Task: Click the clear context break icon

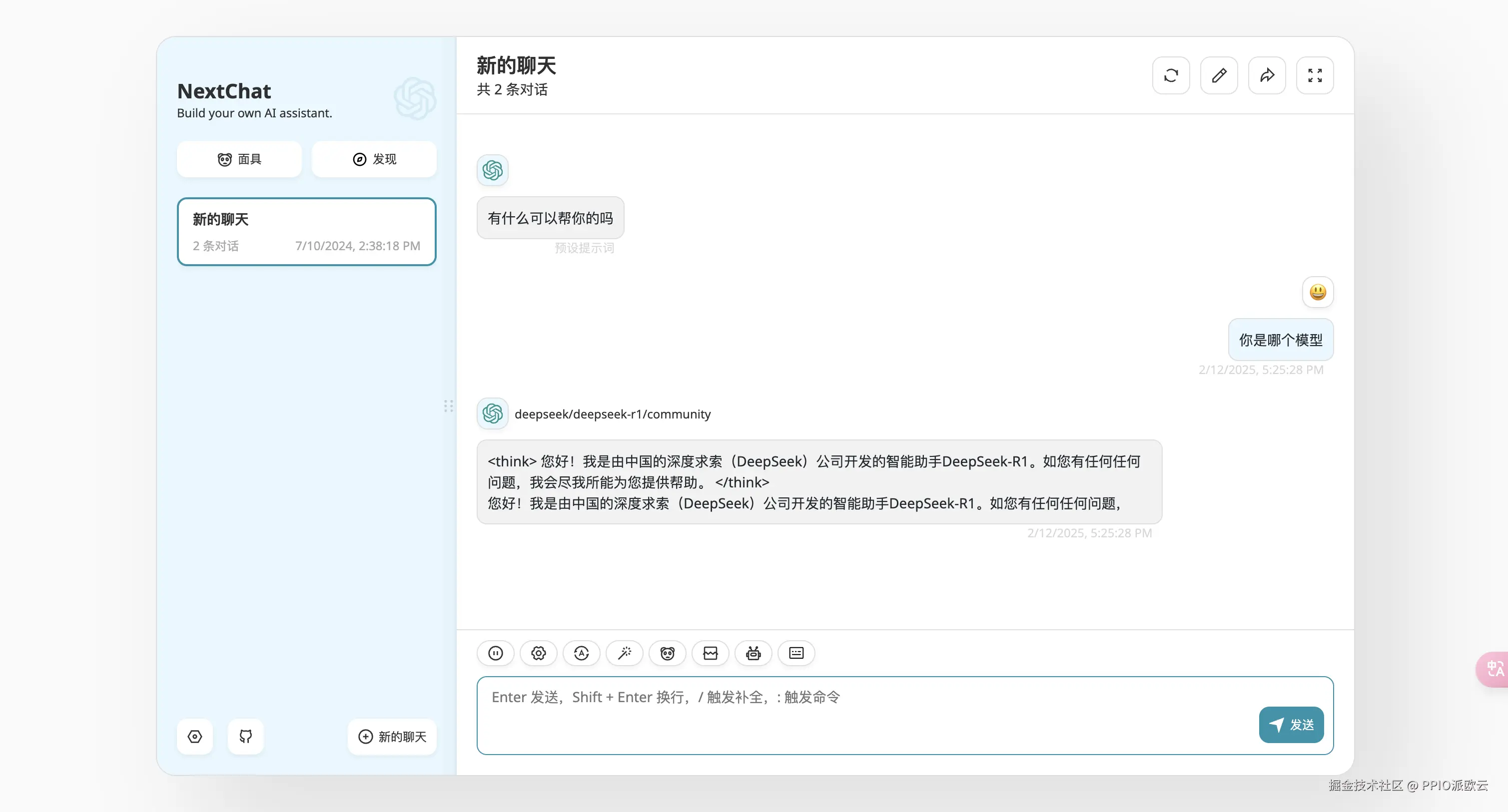Action: click(x=710, y=653)
